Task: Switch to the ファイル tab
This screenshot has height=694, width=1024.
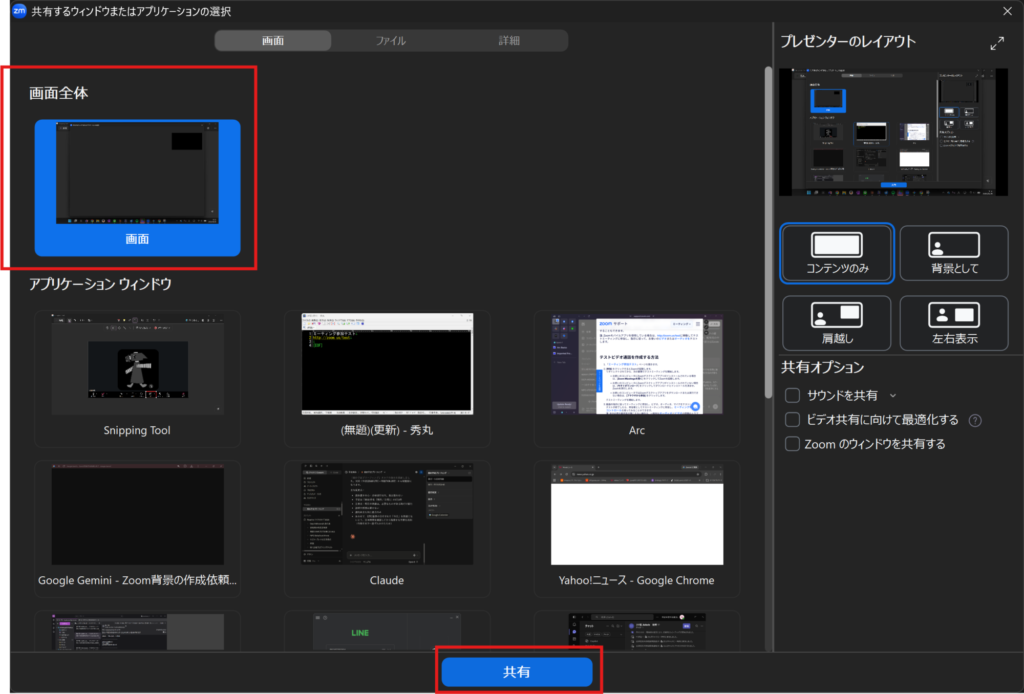Action: 391,40
